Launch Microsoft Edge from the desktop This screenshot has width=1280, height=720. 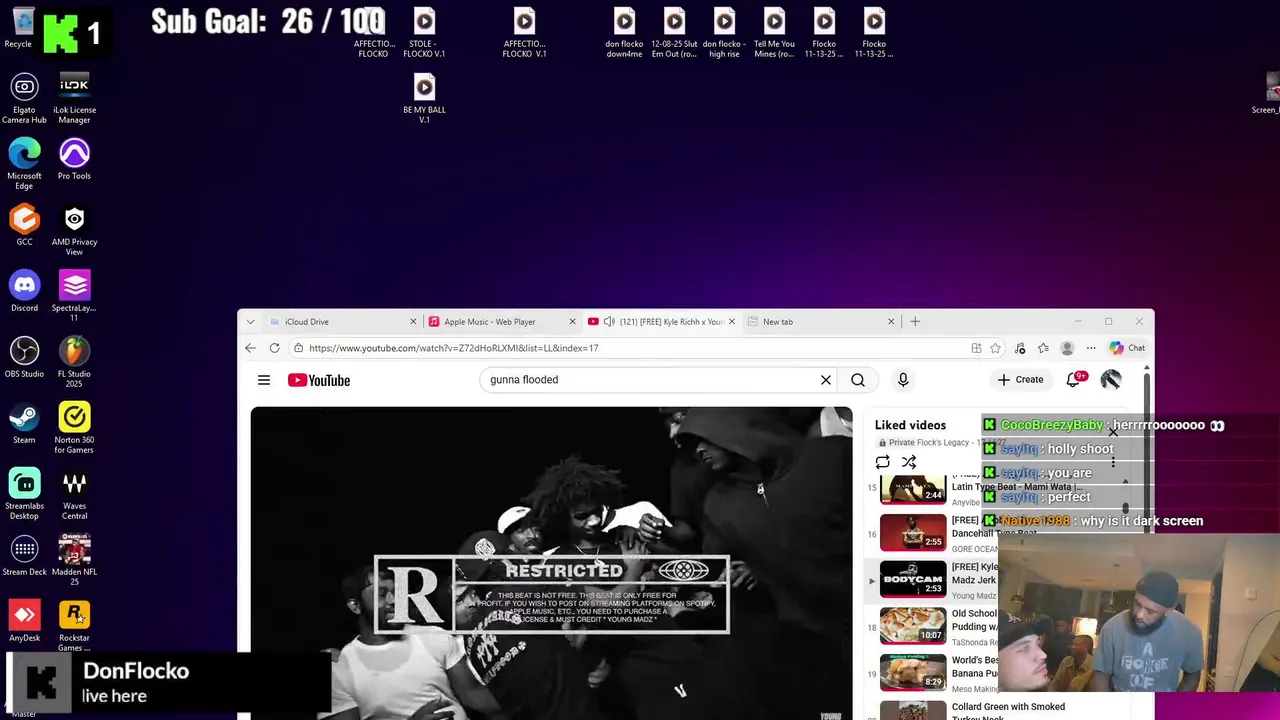click(x=24, y=164)
